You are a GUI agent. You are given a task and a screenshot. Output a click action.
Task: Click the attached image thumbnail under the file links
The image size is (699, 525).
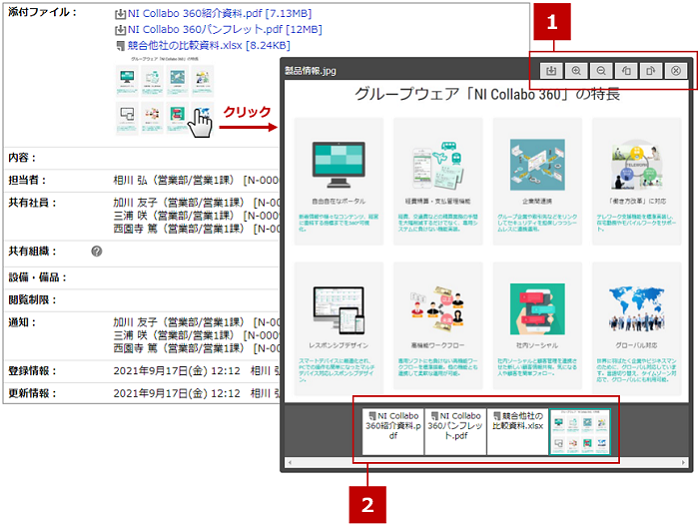tap(164, 95)
